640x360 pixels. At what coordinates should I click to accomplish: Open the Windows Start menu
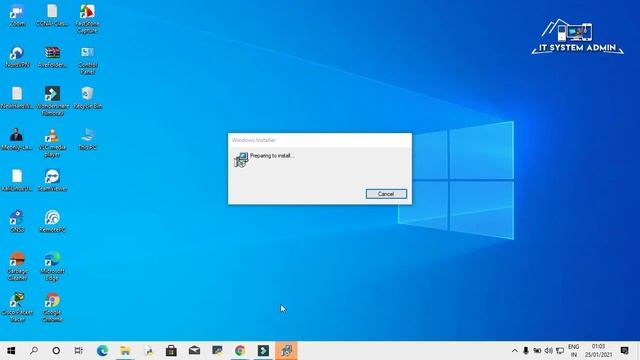click(x=11, y=351)
